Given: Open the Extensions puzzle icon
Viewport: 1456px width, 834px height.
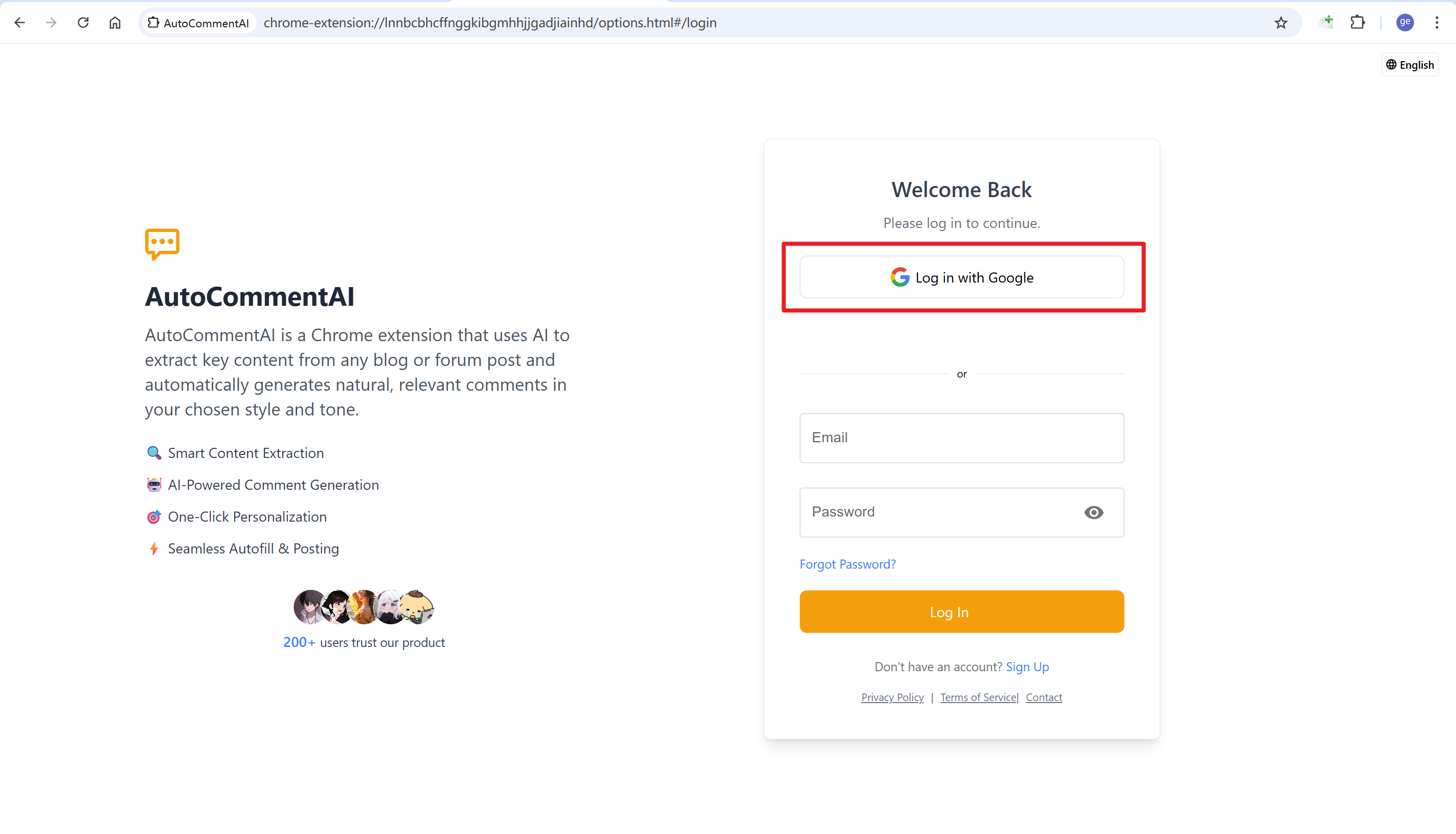Looking at the screenshot, I should coord(1357,22).
